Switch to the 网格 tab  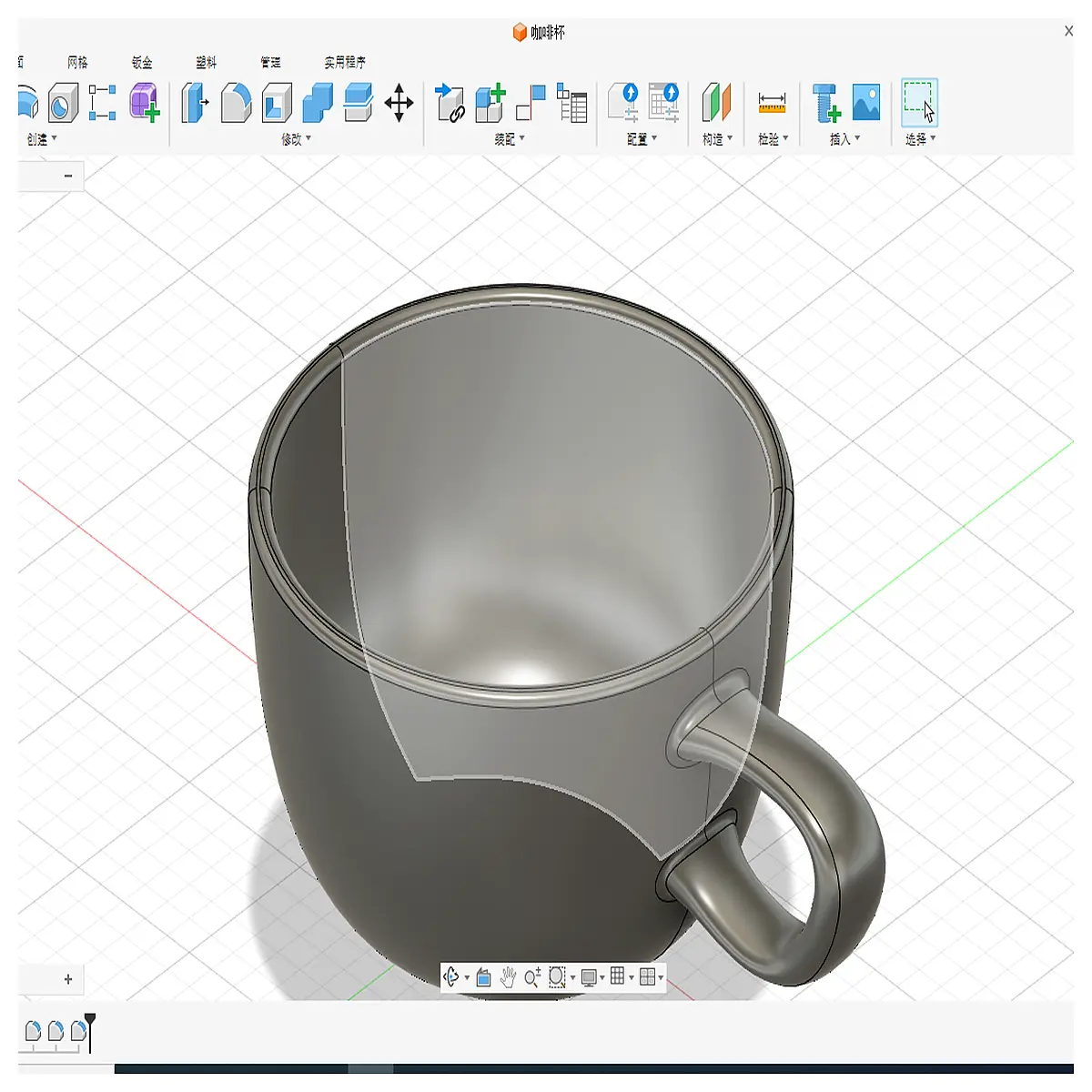(x=77, y=62)
